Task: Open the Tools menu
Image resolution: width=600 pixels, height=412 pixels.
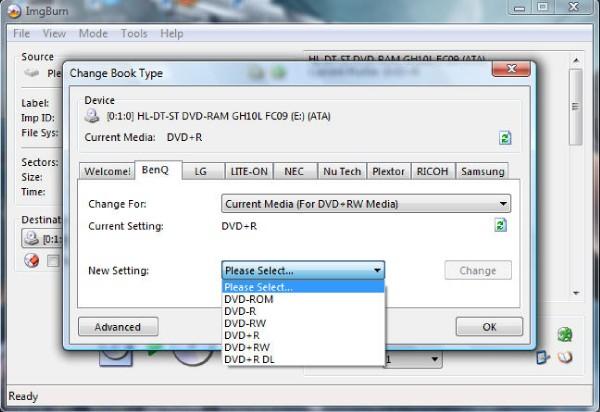Action: click(134, 34)
